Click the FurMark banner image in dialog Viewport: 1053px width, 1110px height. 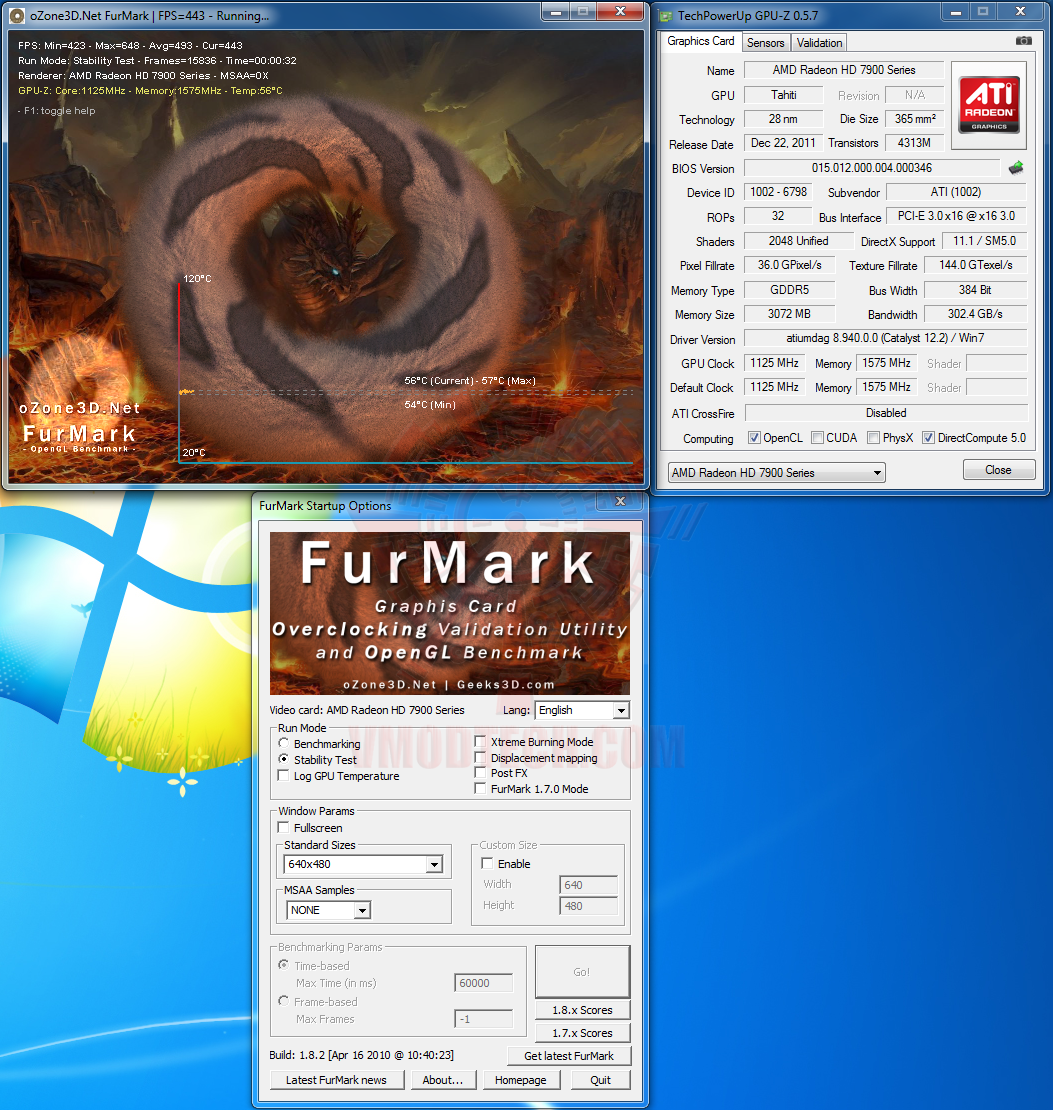coord(450,613)
